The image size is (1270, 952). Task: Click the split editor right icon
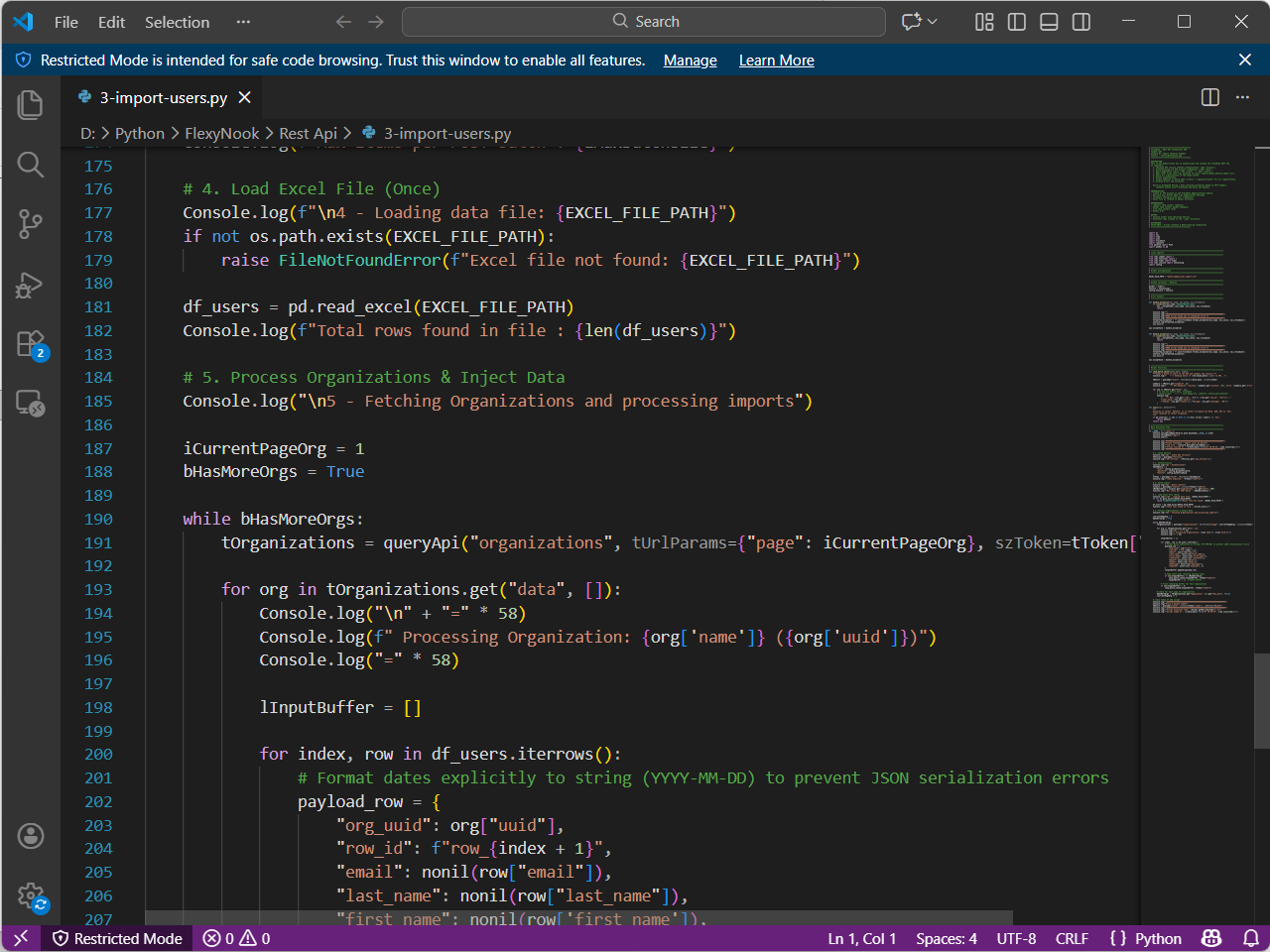1210,97
